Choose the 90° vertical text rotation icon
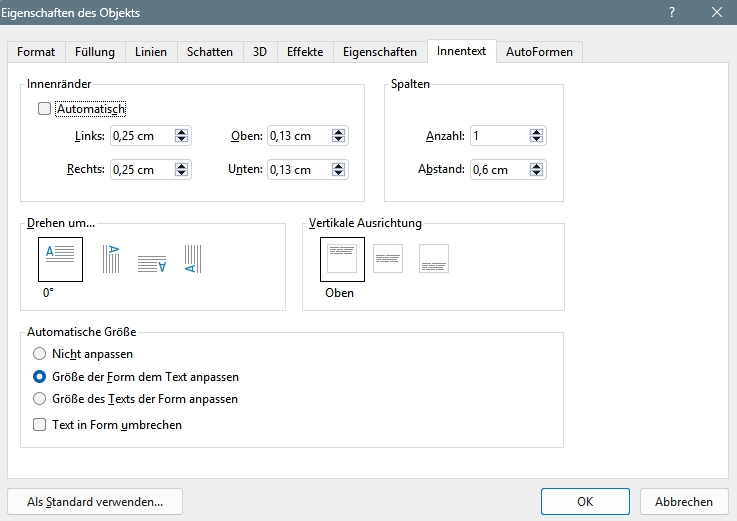 [x=111, y=259]
